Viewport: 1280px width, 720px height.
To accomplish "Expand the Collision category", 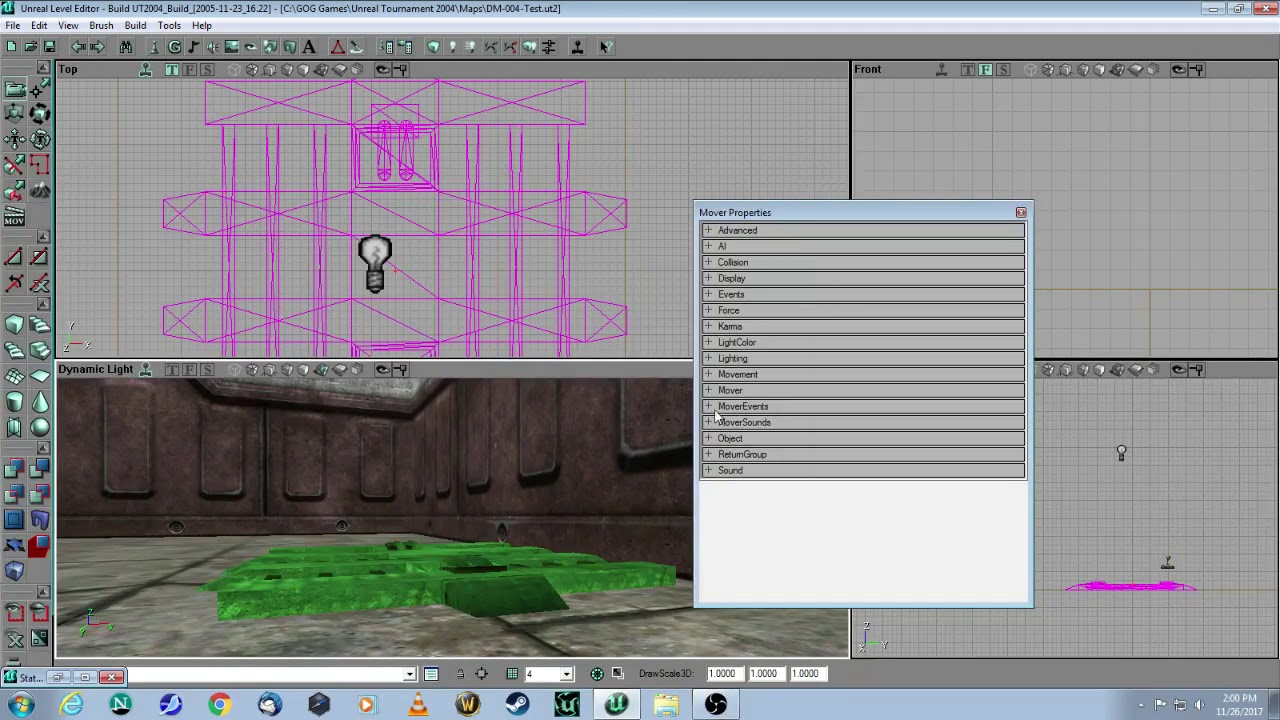I will 708,262.
